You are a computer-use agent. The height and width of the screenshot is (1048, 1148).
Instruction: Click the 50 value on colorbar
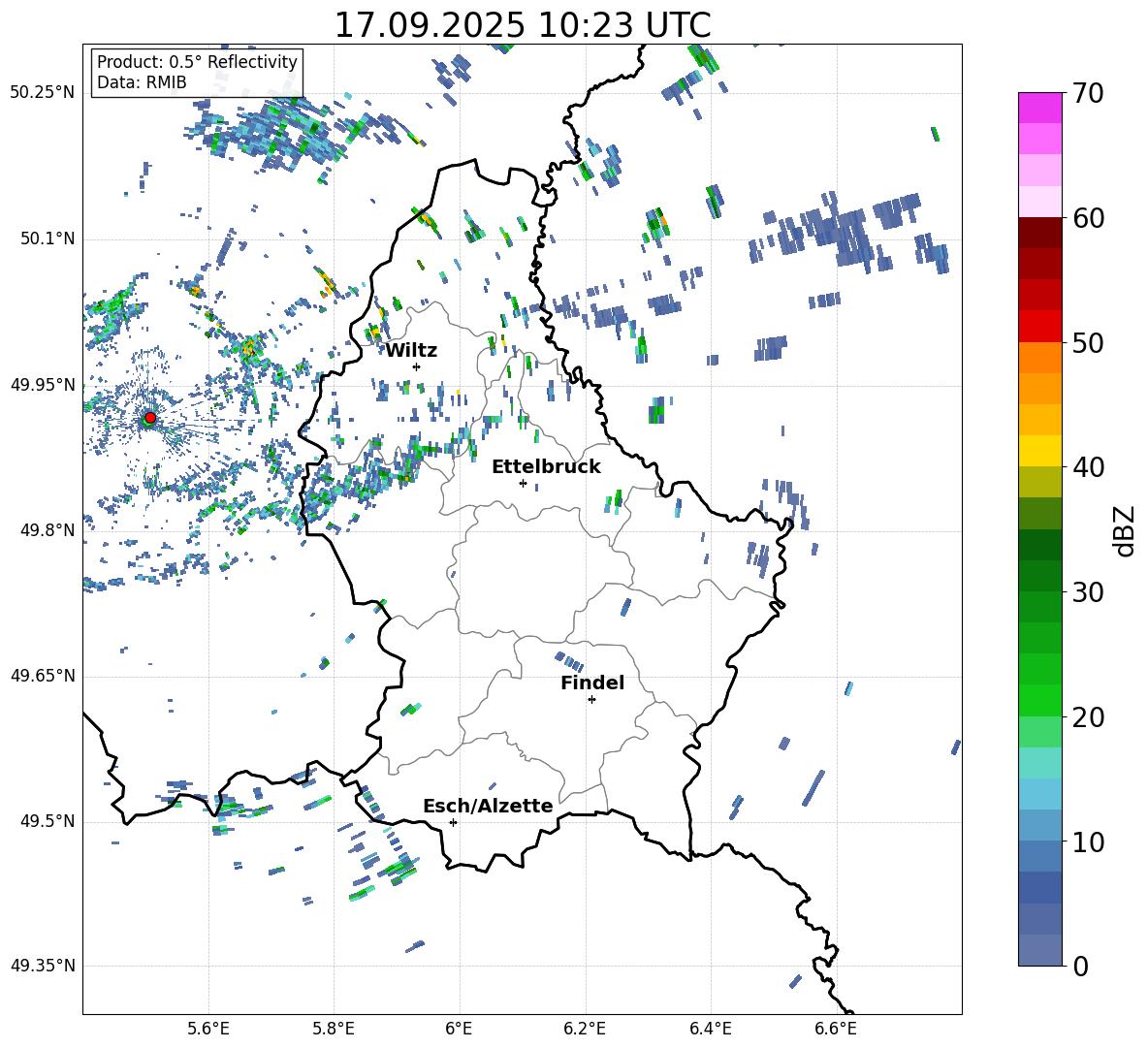coord(1088,342)
